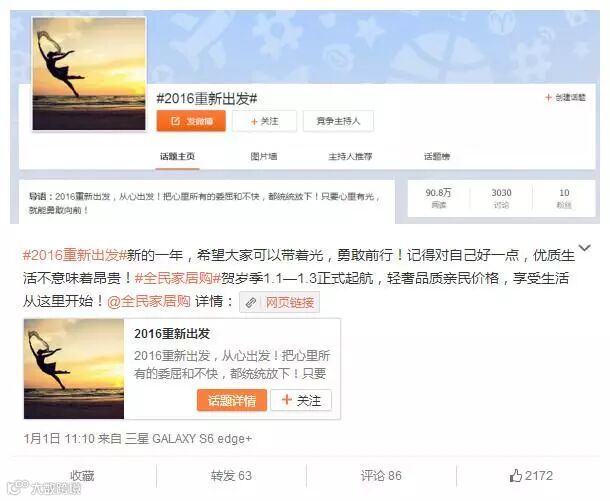
Task: Open the 话题主页 tab
Action: pos(177,156)
